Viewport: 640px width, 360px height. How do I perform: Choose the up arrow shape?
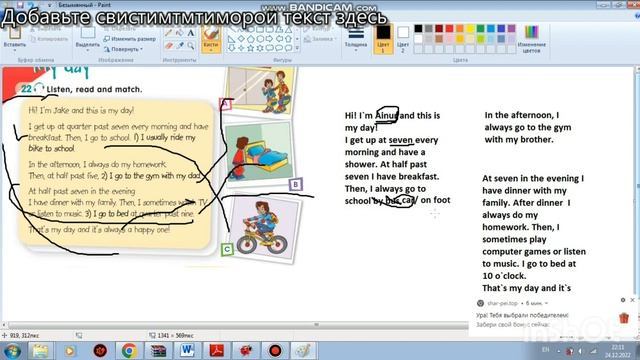pyautogui.click(x=288, y=39)
